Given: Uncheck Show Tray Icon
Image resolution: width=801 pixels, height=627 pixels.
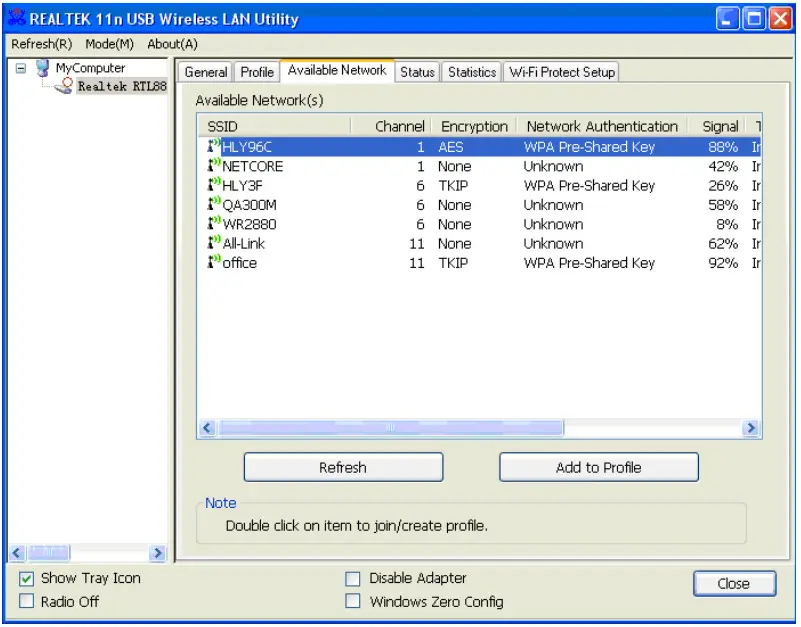Looking at the screenshot, I should click(23, 578).
